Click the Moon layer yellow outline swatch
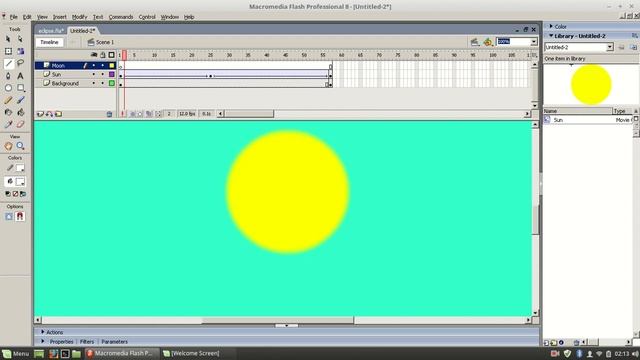This screenshot has height=360, width=640. pos(111,65)
